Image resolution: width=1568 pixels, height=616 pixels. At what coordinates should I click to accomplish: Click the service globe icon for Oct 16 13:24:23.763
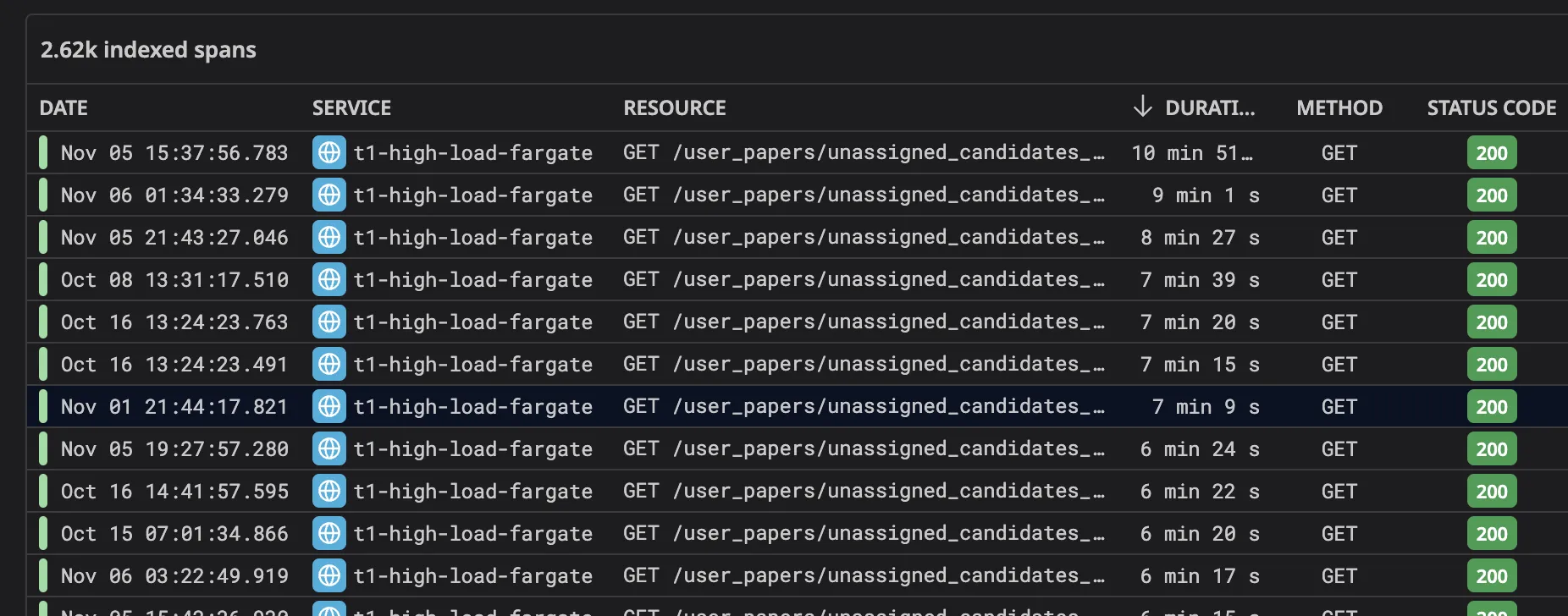tap(329, 322)
